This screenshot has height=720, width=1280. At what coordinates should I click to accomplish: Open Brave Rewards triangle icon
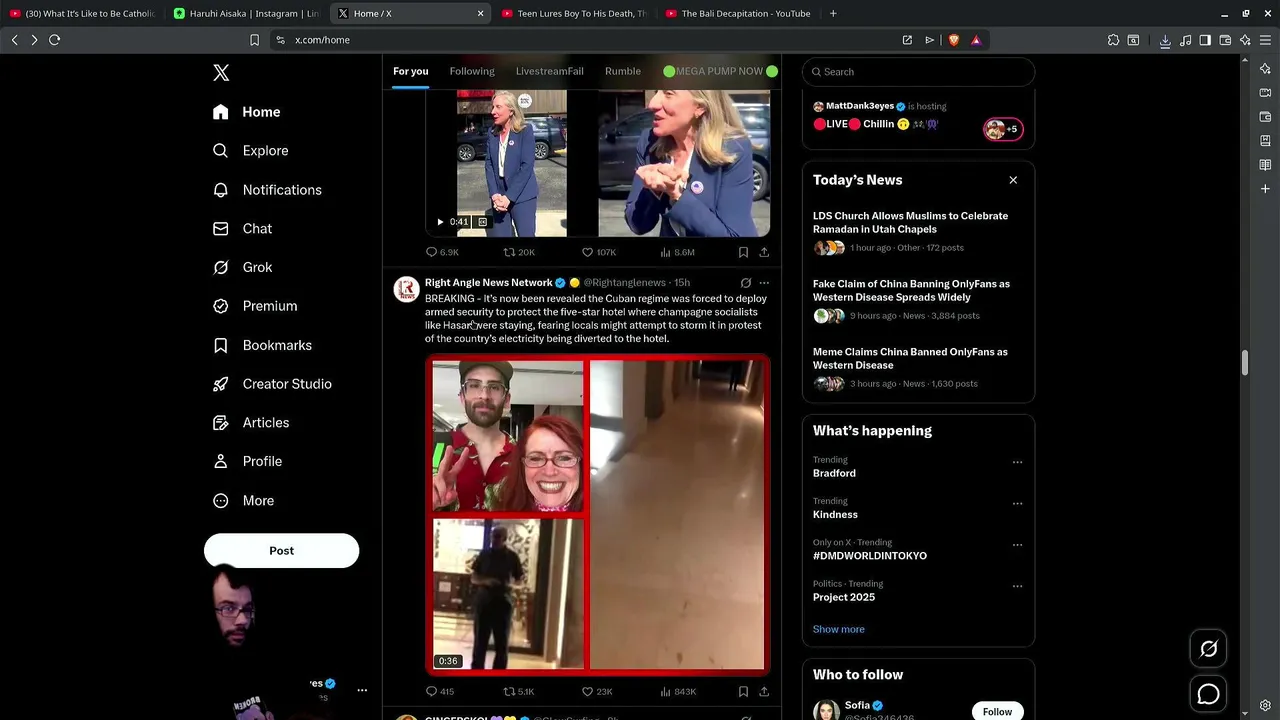point(976,40)
